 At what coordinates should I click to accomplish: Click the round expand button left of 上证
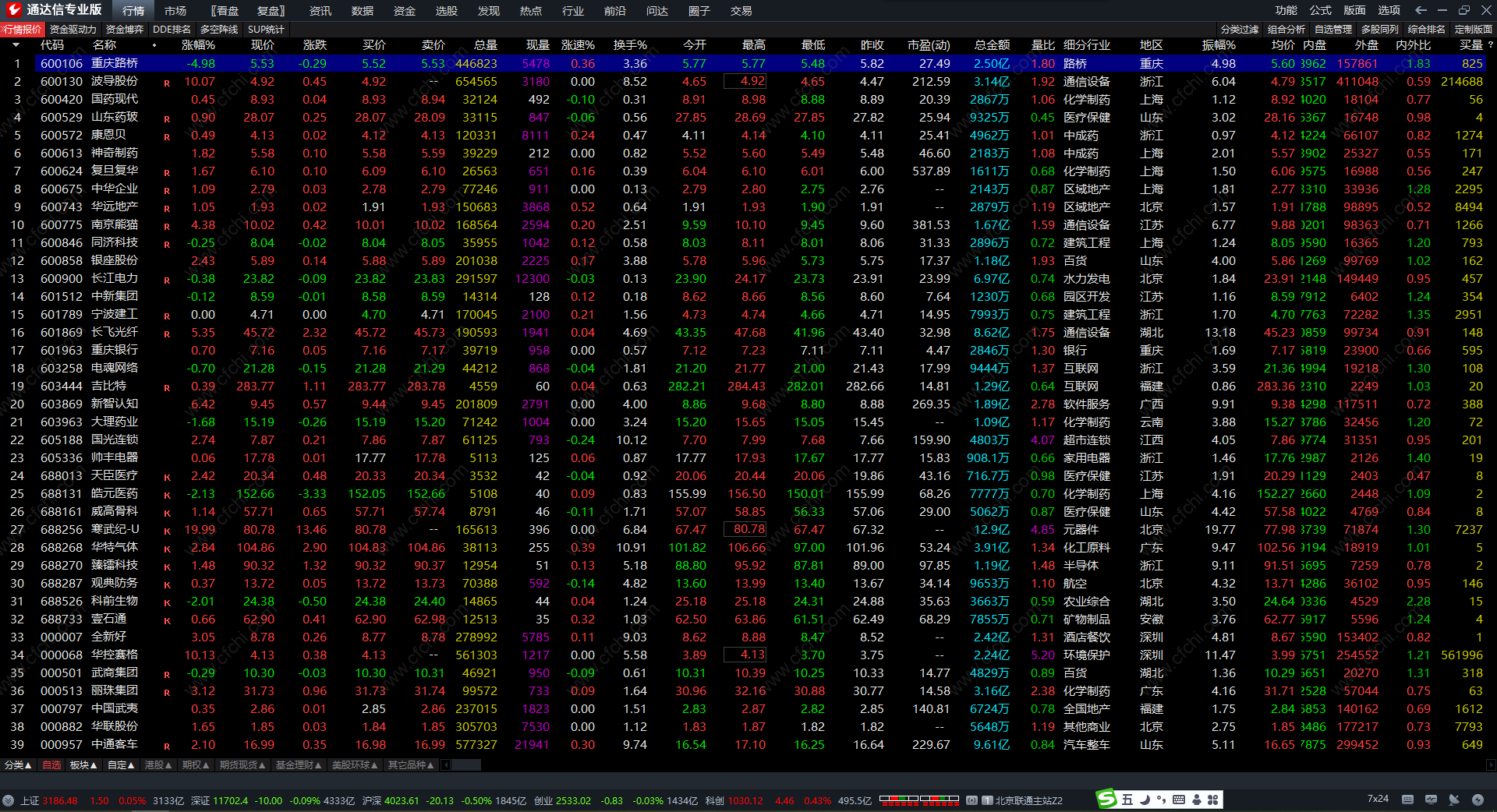9,800
